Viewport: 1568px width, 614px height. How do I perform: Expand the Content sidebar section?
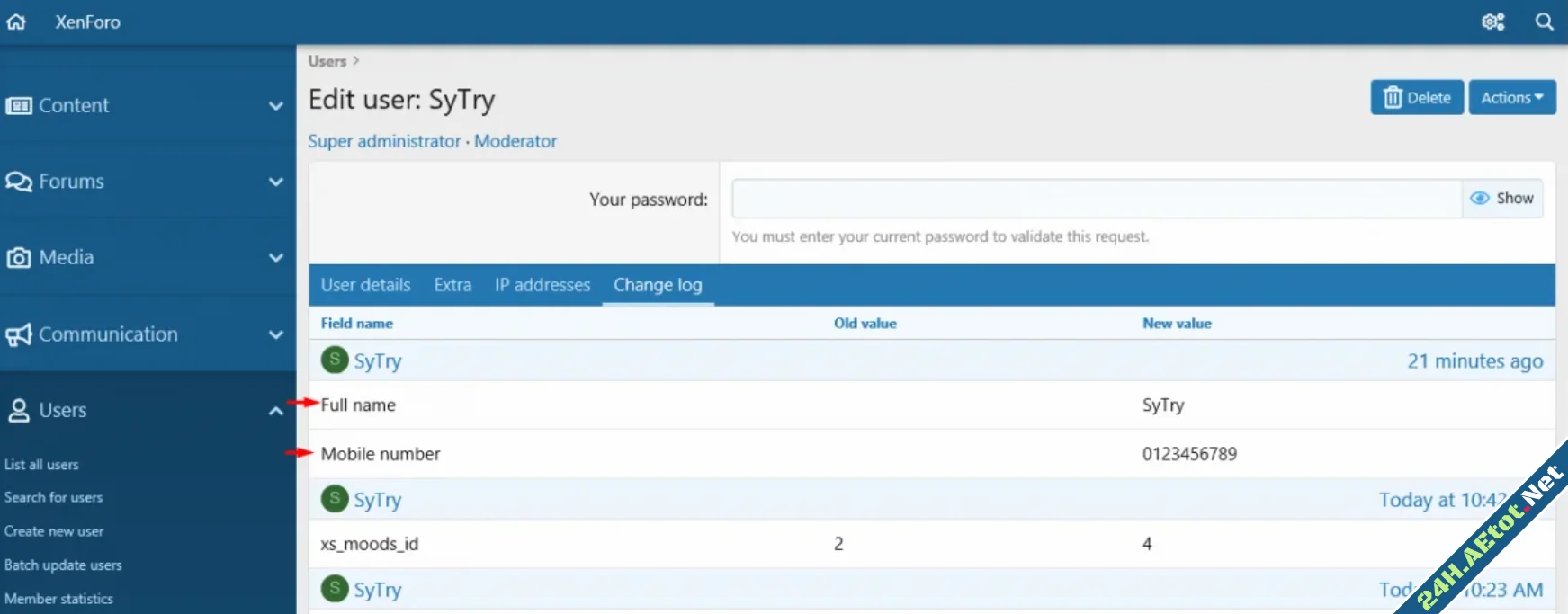(275, 106)
